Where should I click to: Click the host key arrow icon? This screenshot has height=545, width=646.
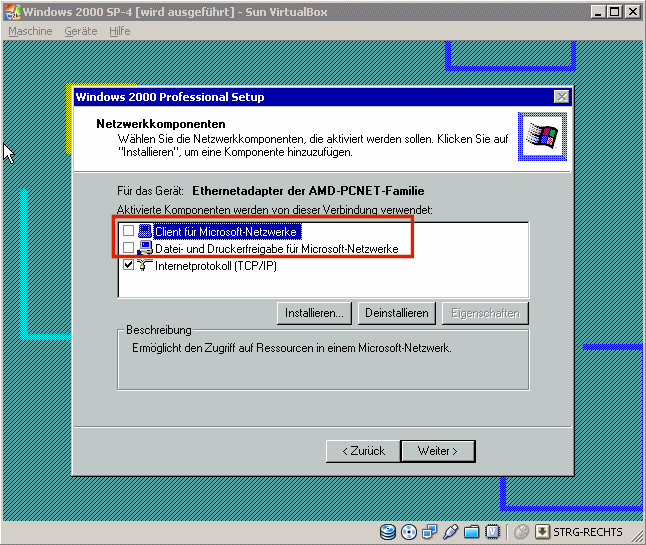click(x=543, y=532)
